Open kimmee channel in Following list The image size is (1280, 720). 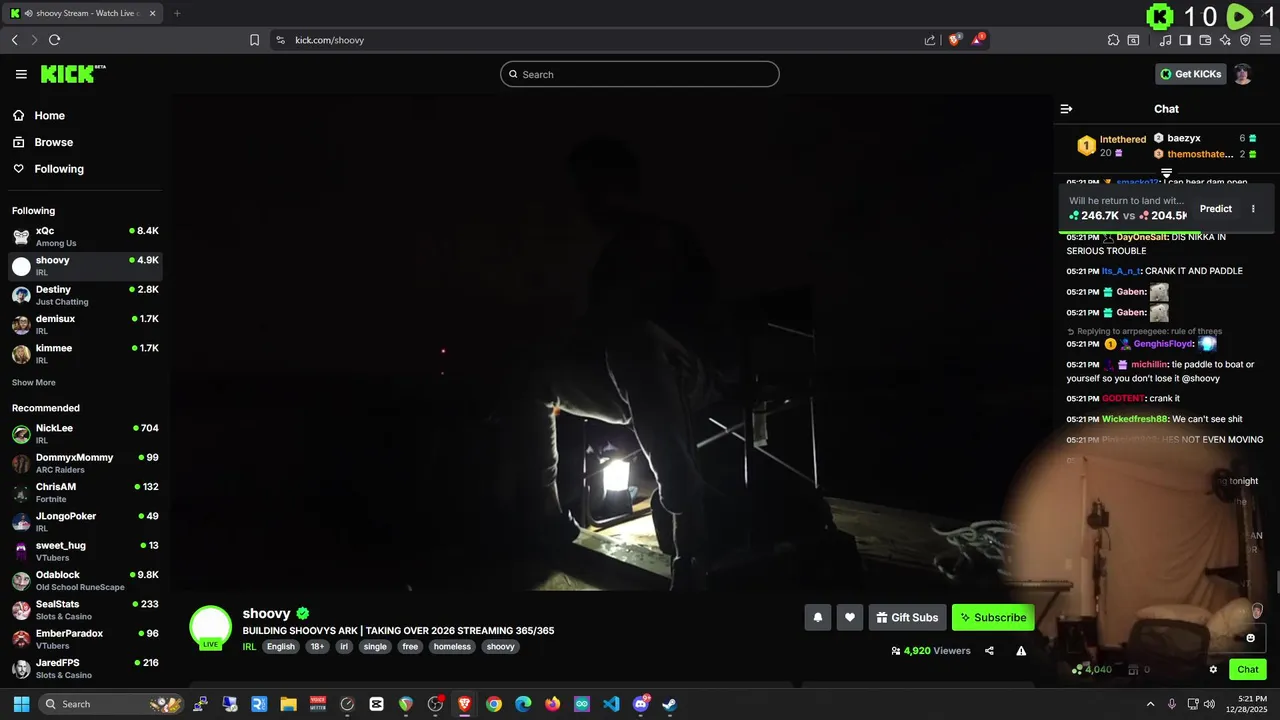tap(85, 353)
